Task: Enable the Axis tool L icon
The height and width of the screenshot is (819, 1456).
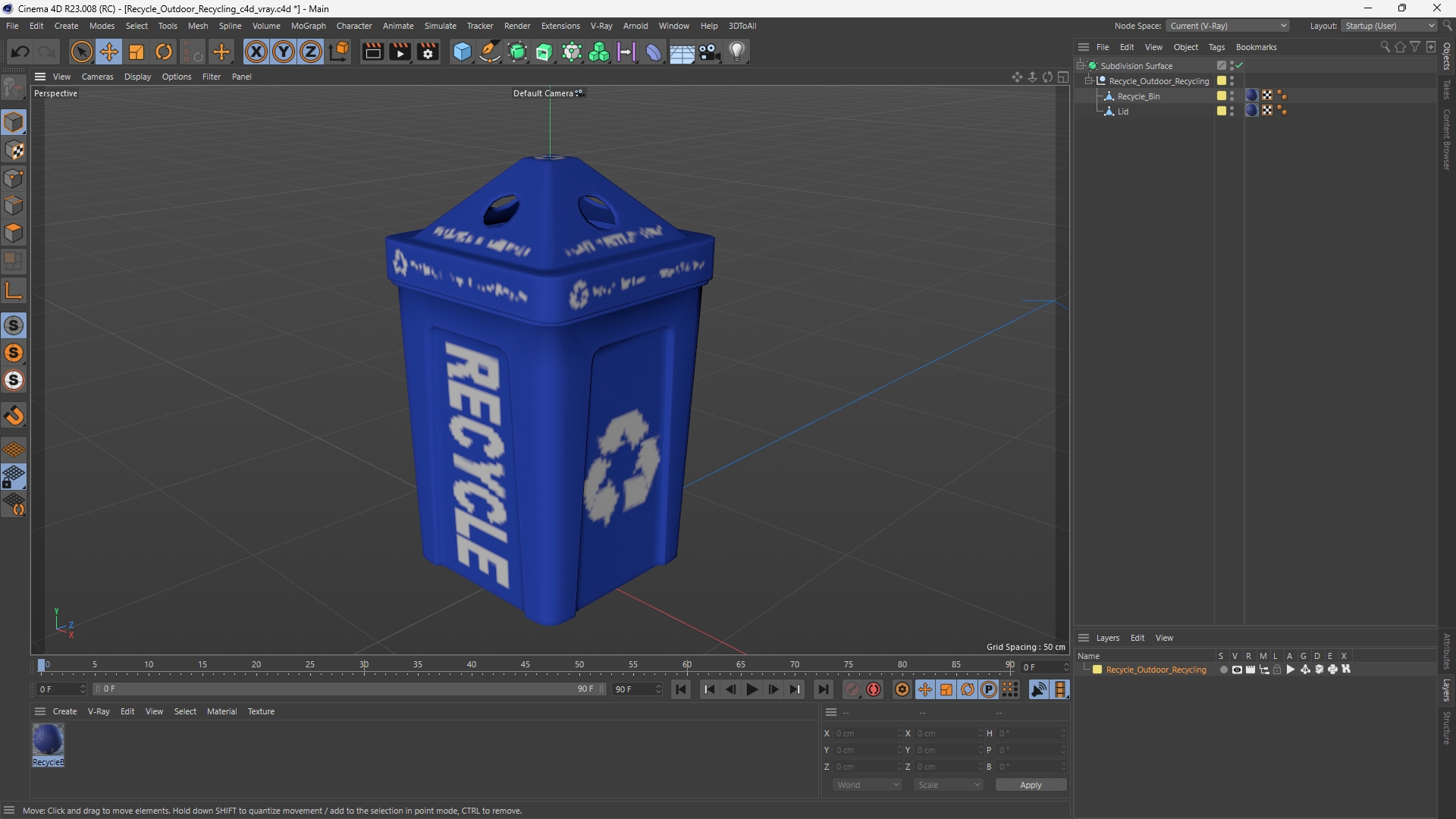Action: (14, 290)
